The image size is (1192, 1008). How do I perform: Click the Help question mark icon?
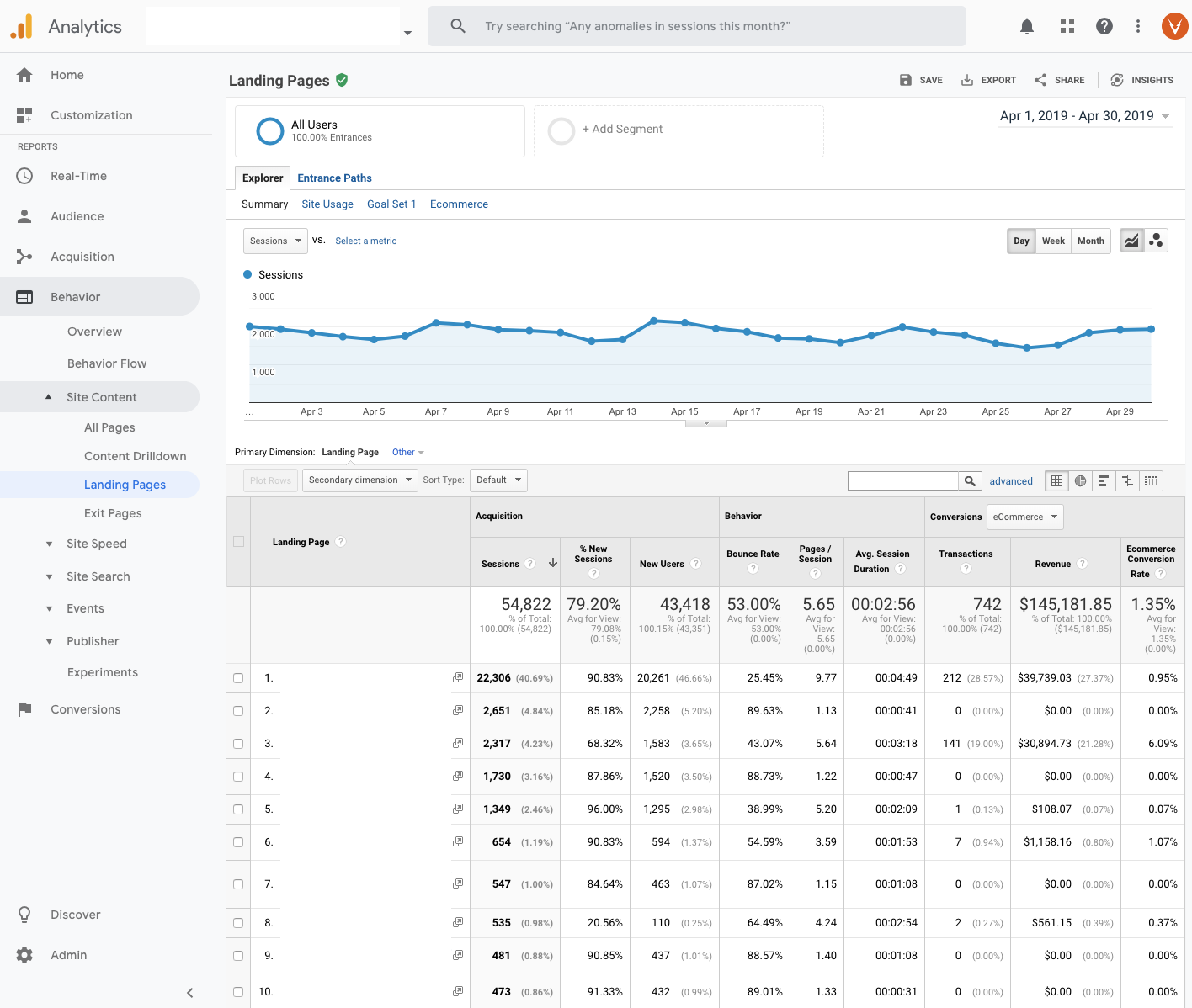tap(1104, 27)
